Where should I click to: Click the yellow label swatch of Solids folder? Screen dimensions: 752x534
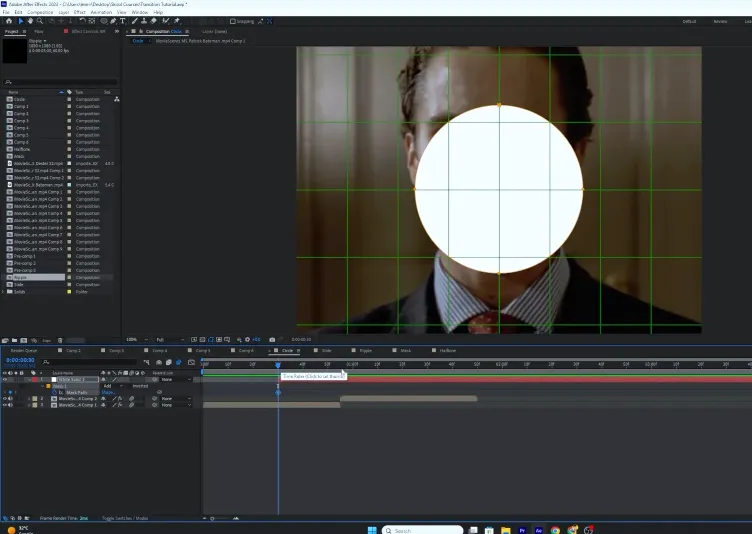(69, 292)
